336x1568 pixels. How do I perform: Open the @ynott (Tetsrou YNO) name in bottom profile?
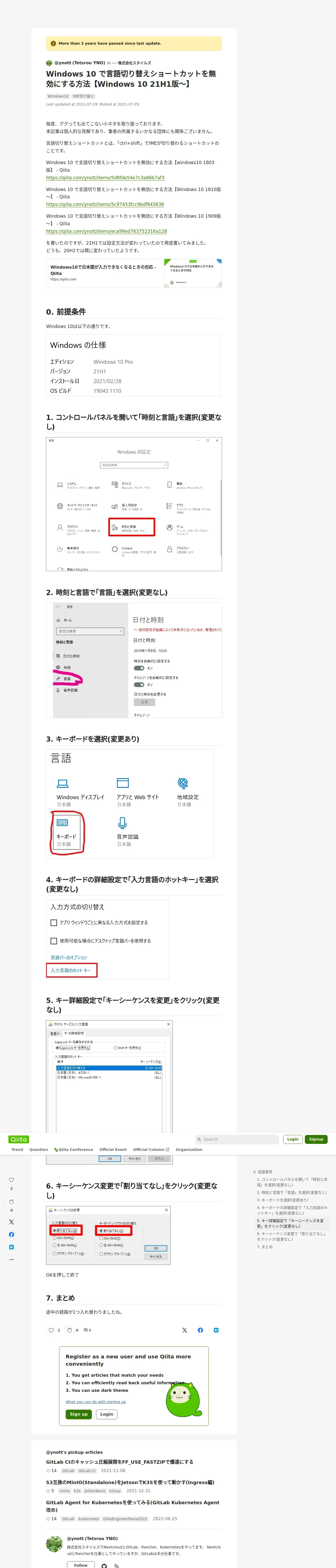(x=92, y=1538)
